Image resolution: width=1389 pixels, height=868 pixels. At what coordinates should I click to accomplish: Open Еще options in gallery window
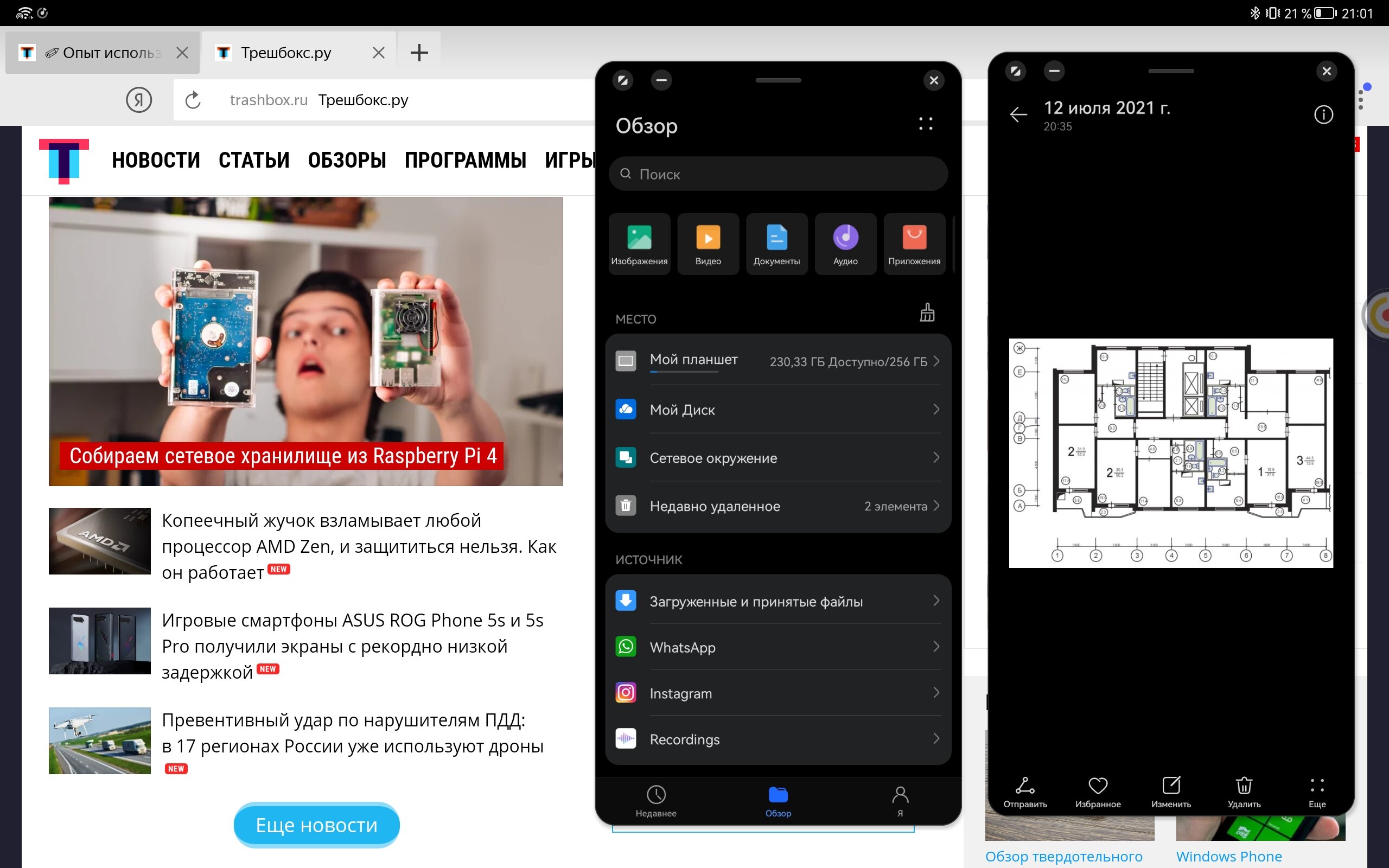(1317, 792)
